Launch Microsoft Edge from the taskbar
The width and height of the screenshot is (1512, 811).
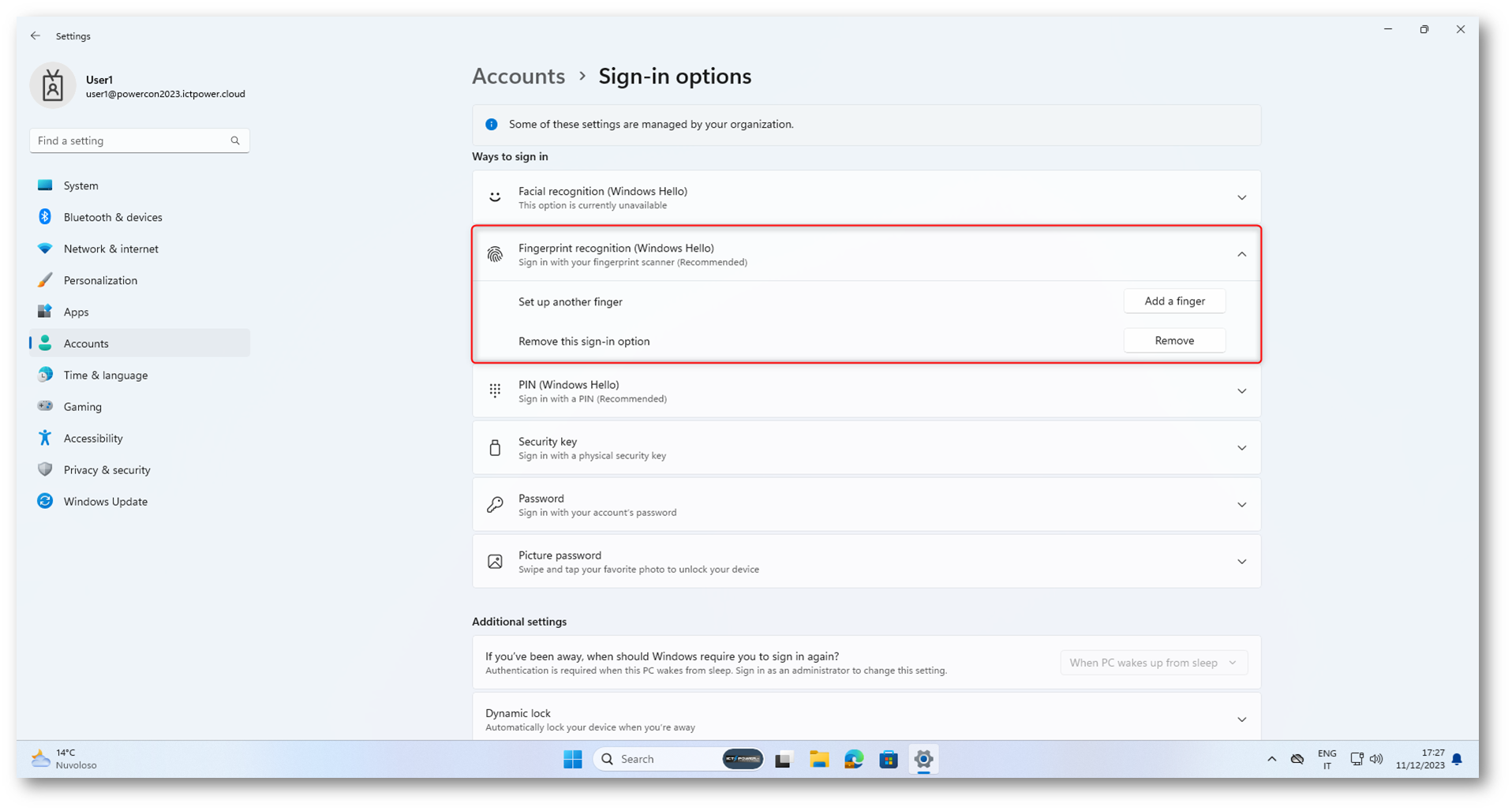854,759
